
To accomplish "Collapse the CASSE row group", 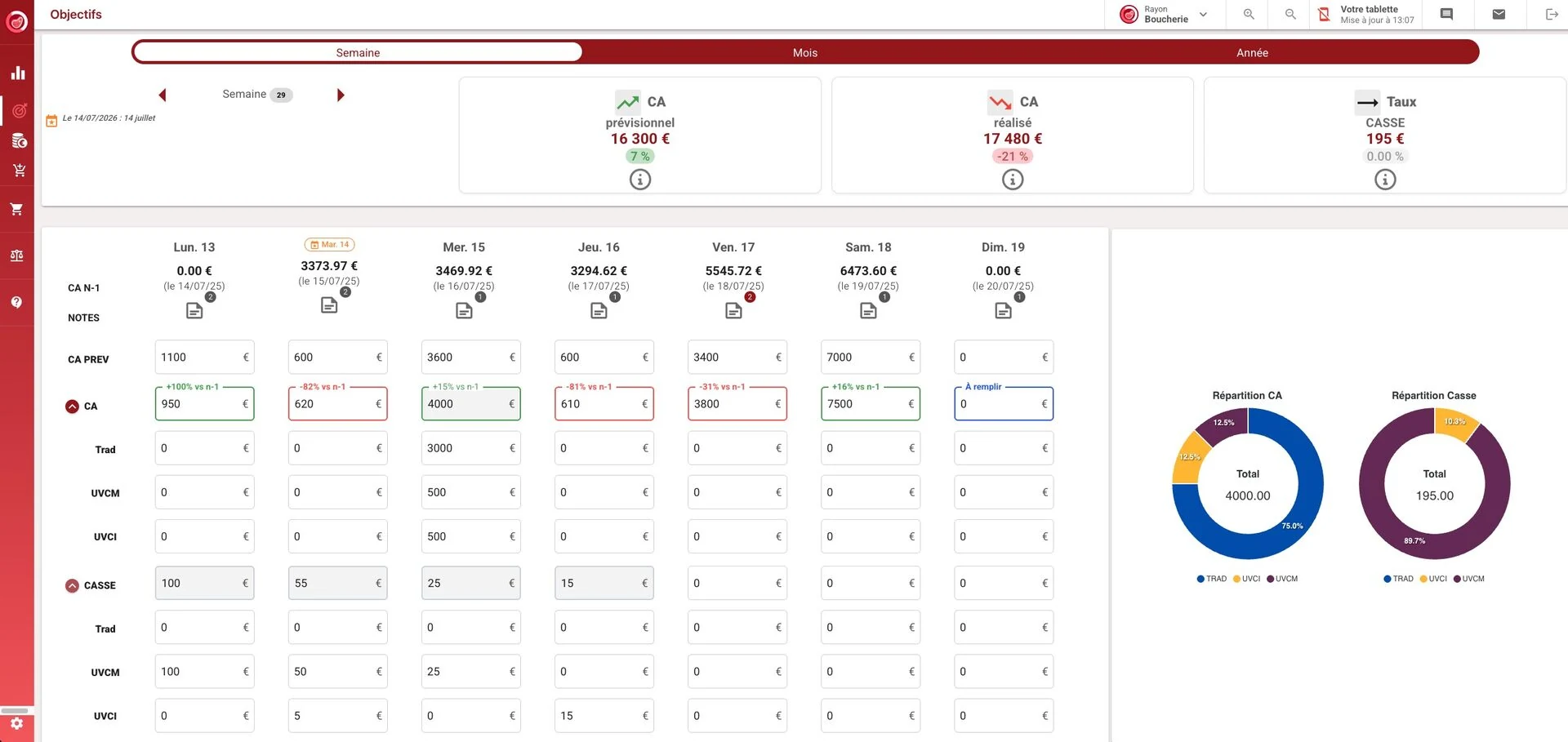I will (x=72, y=585).
